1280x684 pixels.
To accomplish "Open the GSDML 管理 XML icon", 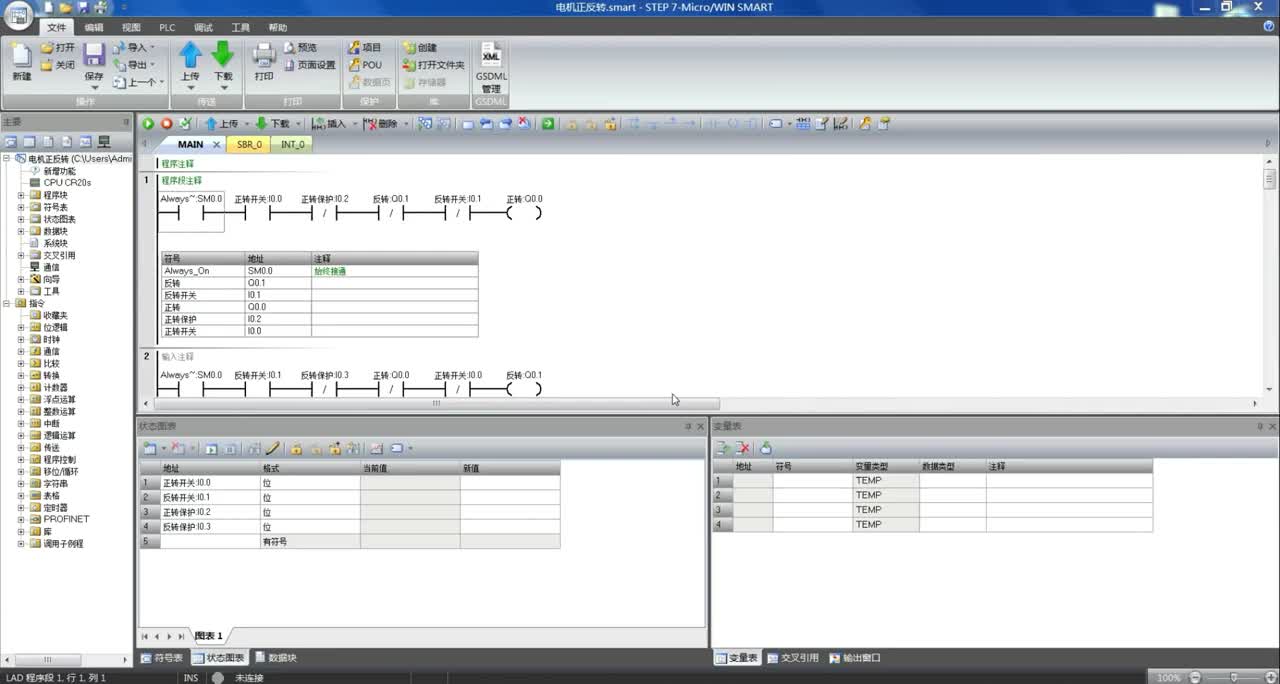I will (x=491, y=55).
